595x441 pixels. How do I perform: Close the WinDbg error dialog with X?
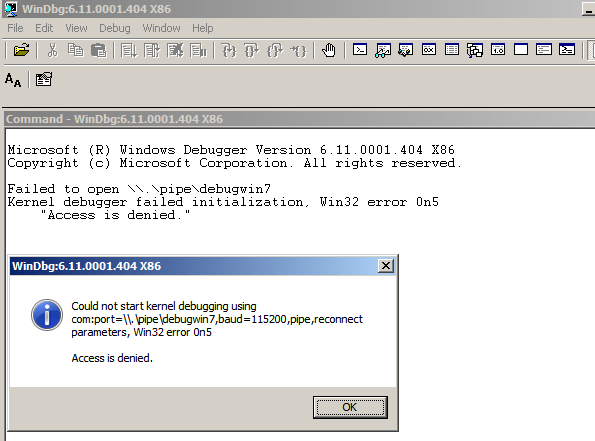[x=386, y=266]
